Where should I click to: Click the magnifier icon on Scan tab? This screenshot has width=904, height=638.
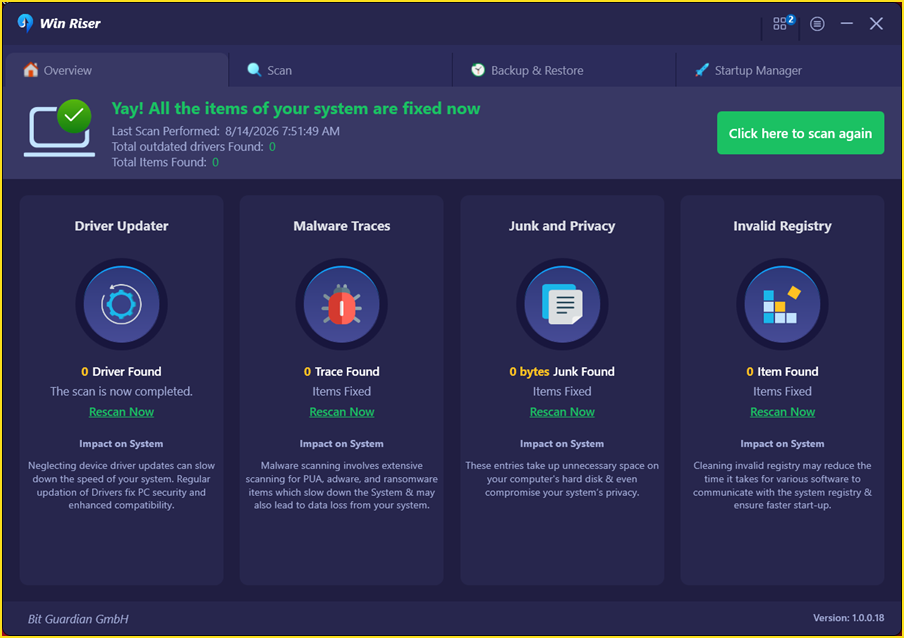coord(254,70)
